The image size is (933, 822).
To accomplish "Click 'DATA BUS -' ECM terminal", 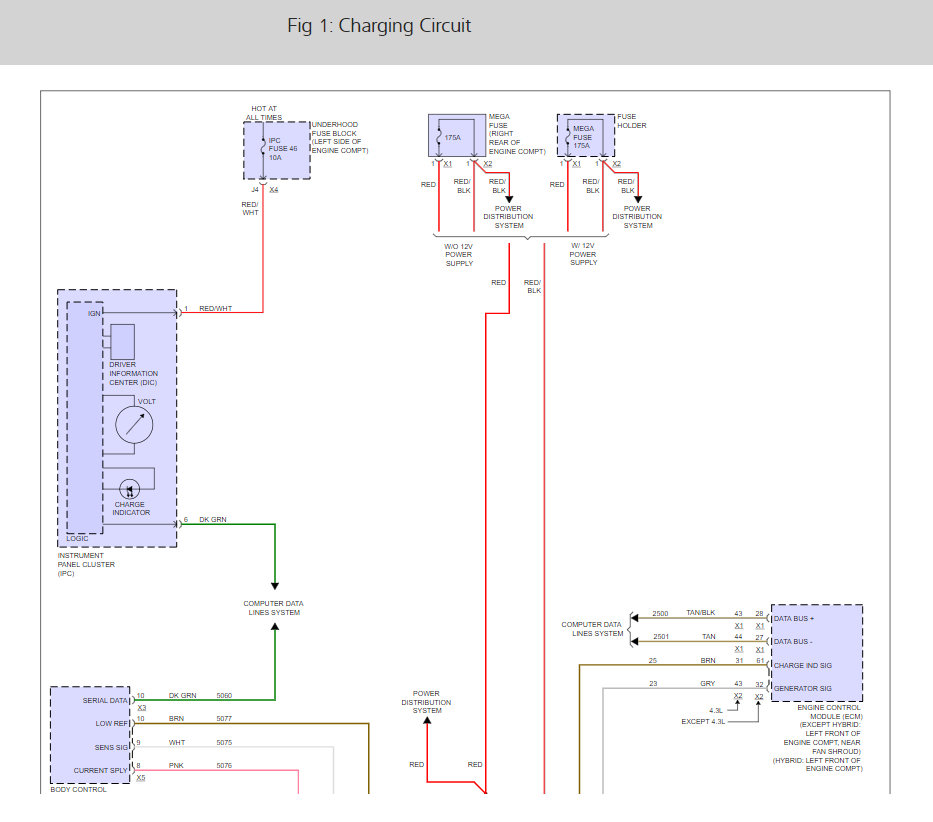I will pos(793,642).
